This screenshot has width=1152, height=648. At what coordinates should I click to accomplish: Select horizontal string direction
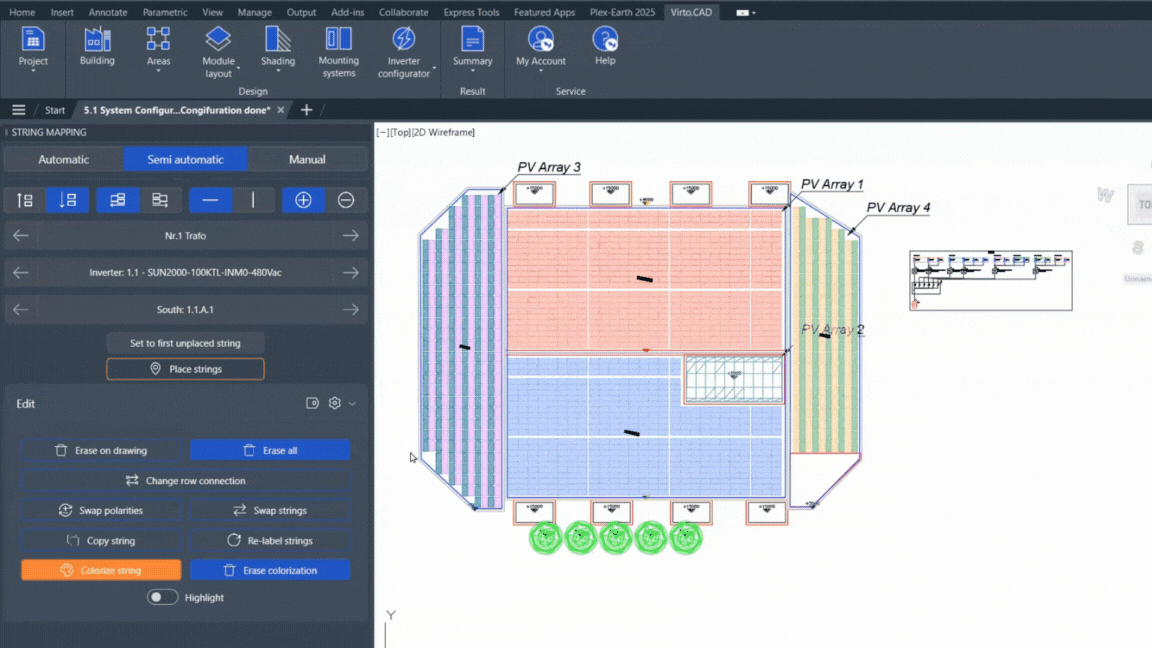210,200
